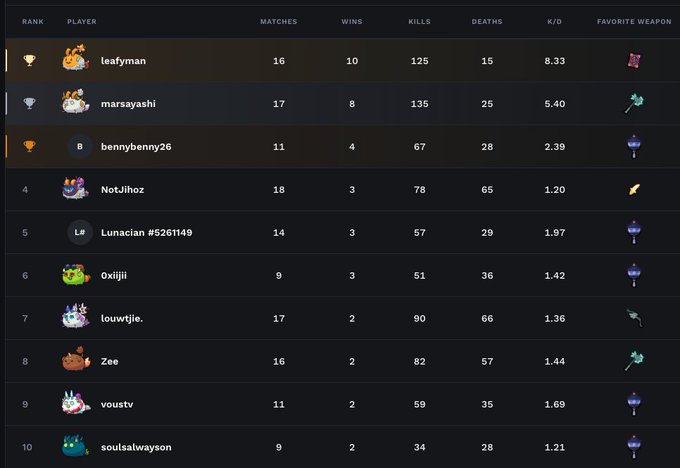The width and height of the screenshot is (680, 468).
Task: Click voustv's favorite weapon lantern icon
Action: (634, 404)
